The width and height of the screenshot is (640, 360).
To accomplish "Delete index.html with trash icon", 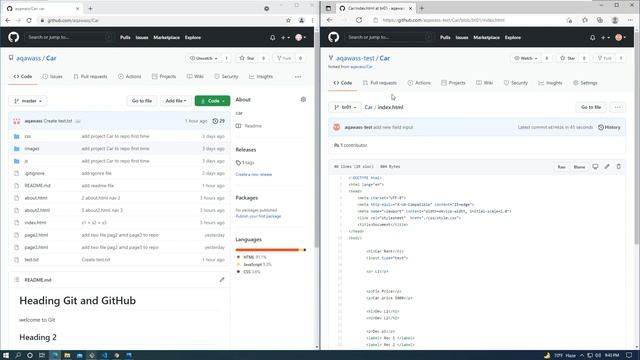I will [618, 167].
